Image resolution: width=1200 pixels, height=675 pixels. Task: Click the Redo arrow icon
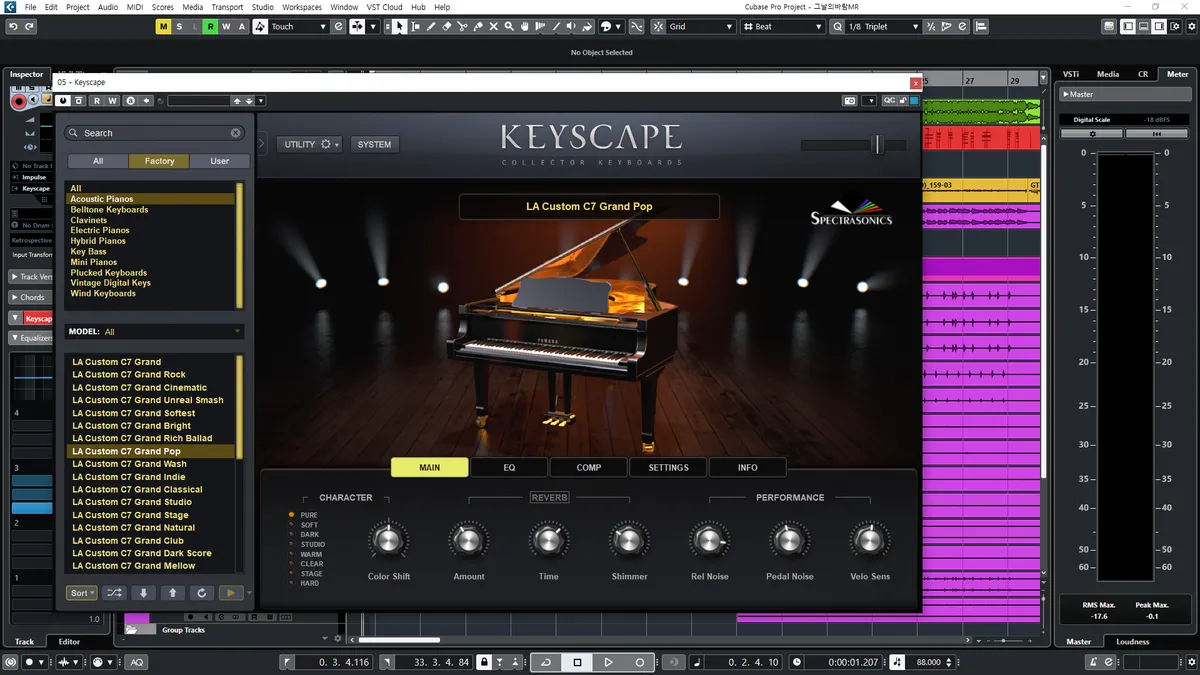30,27
